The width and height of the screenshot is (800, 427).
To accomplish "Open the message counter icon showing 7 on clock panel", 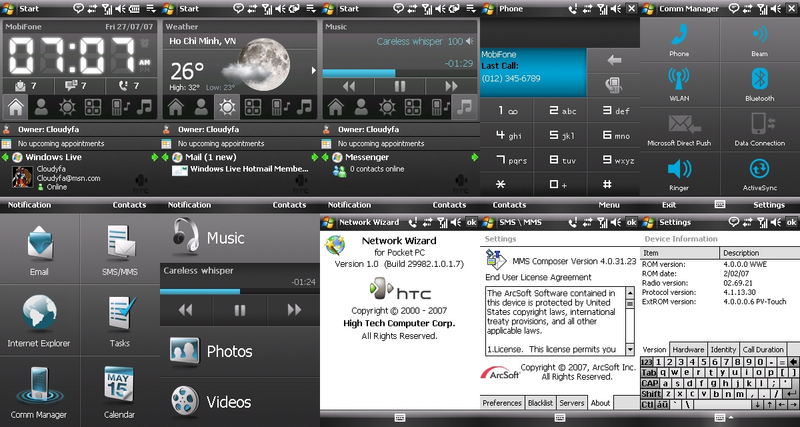I will (76, 86).
